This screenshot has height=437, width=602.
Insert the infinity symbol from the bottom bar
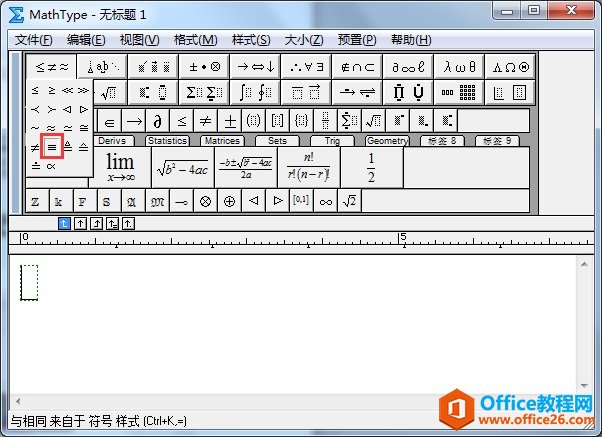[325, 201]
